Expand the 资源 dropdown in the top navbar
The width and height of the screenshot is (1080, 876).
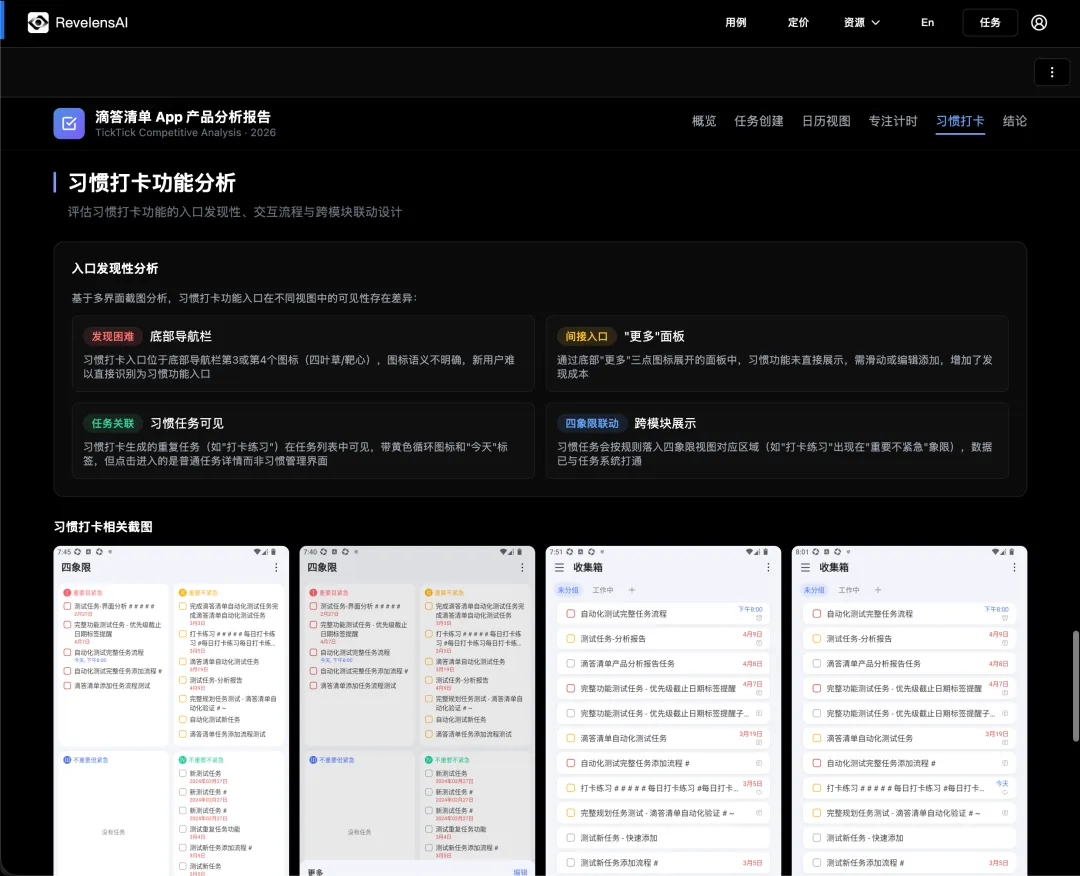pos(862,23)
